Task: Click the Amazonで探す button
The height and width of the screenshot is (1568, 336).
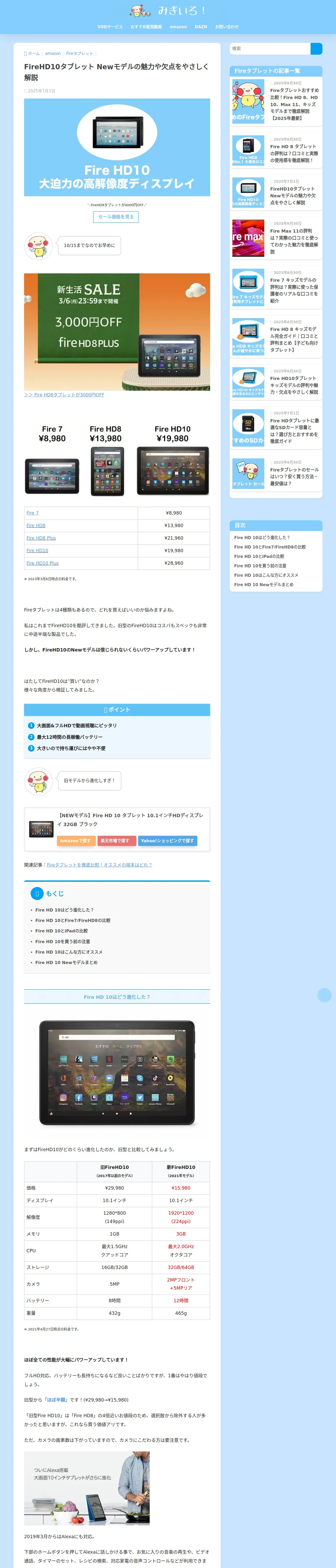Action: coord(76,841)
